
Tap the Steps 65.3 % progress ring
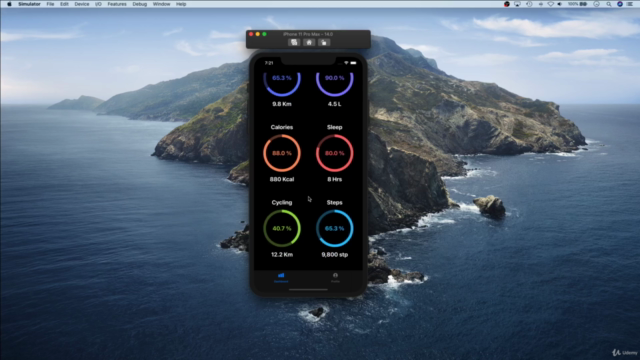[x=335, y=228]
